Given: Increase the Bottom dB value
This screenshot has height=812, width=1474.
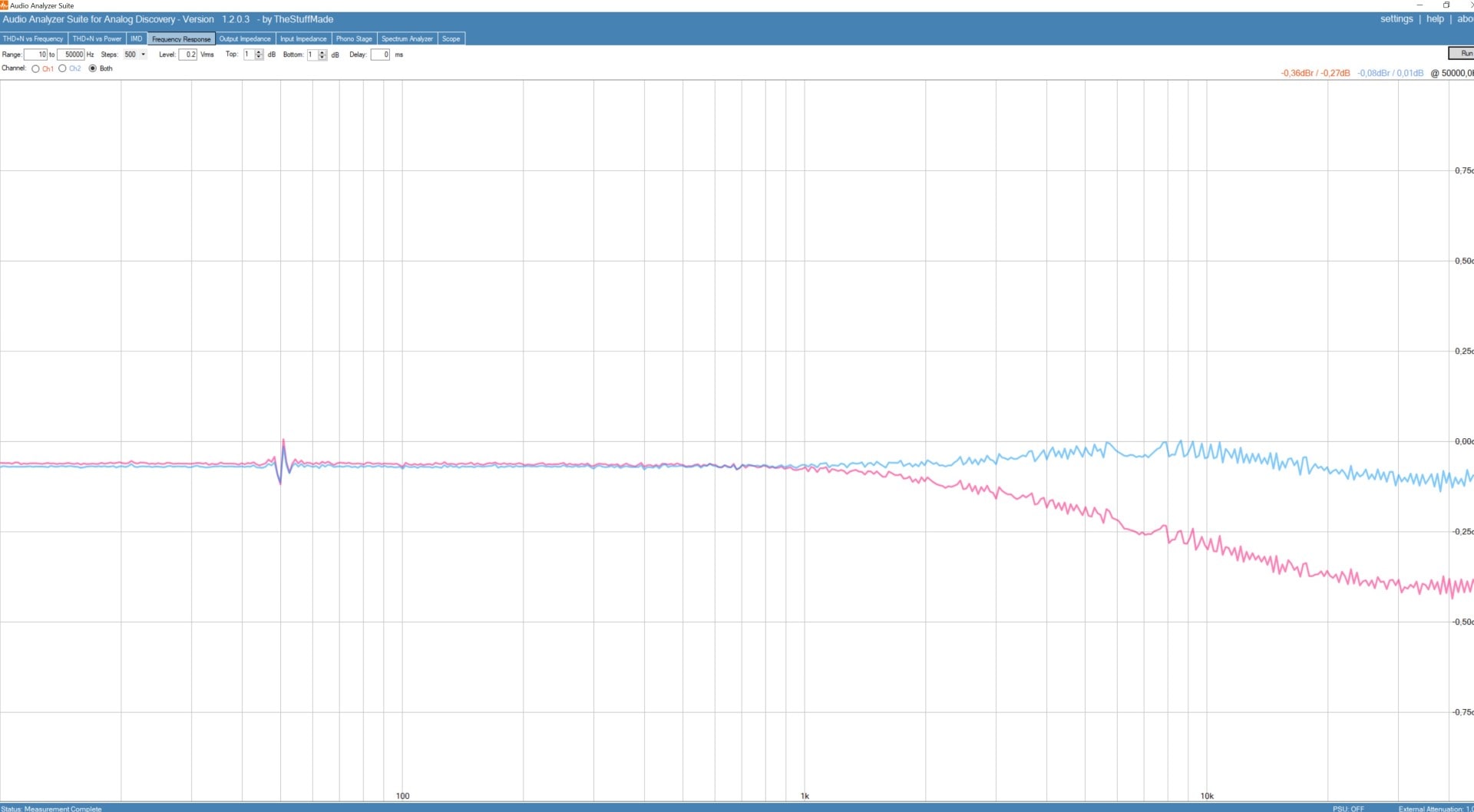Looking at the screenshot, I should [322, 52].
